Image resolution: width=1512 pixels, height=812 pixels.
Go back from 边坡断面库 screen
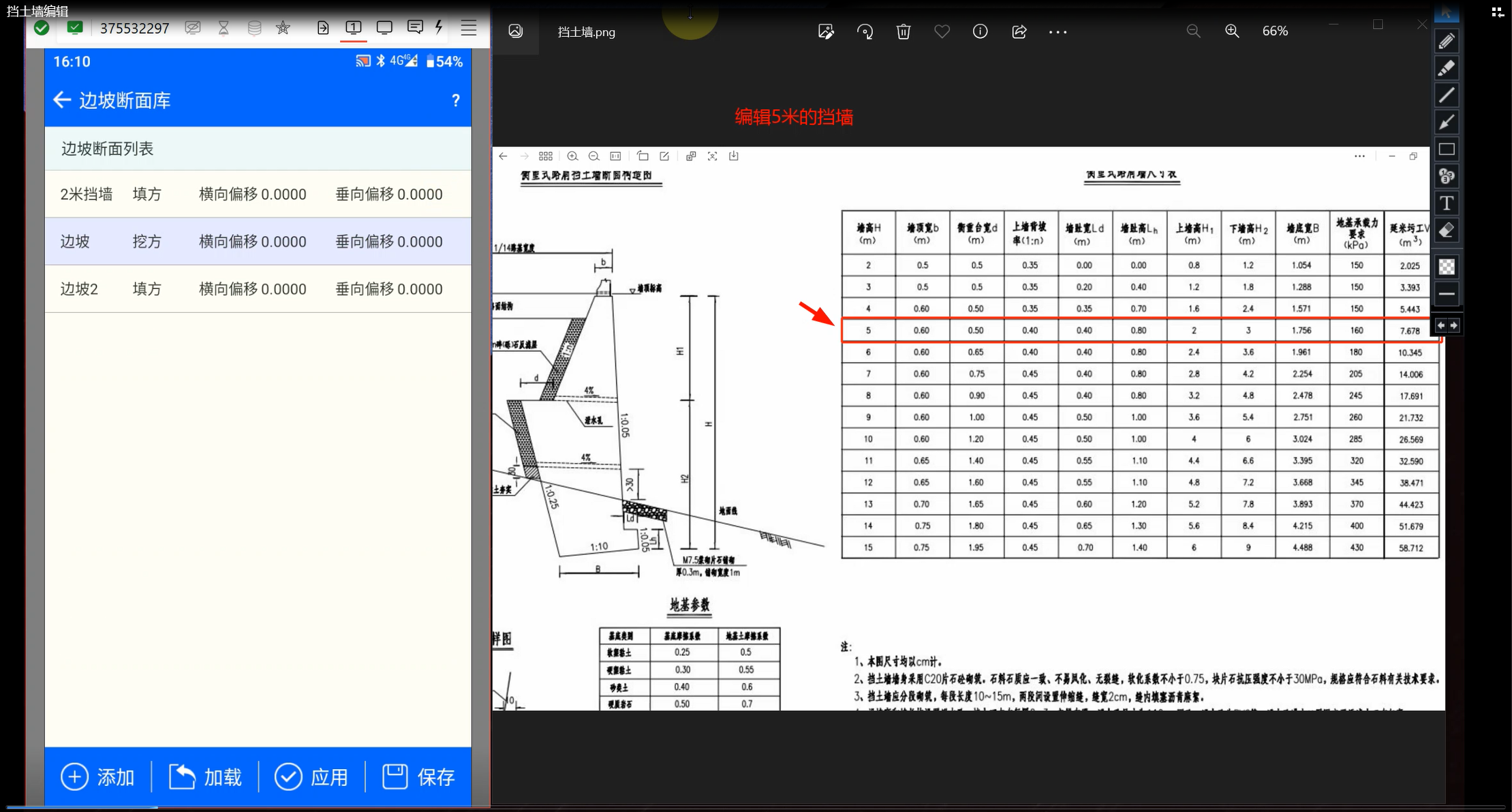62,100
